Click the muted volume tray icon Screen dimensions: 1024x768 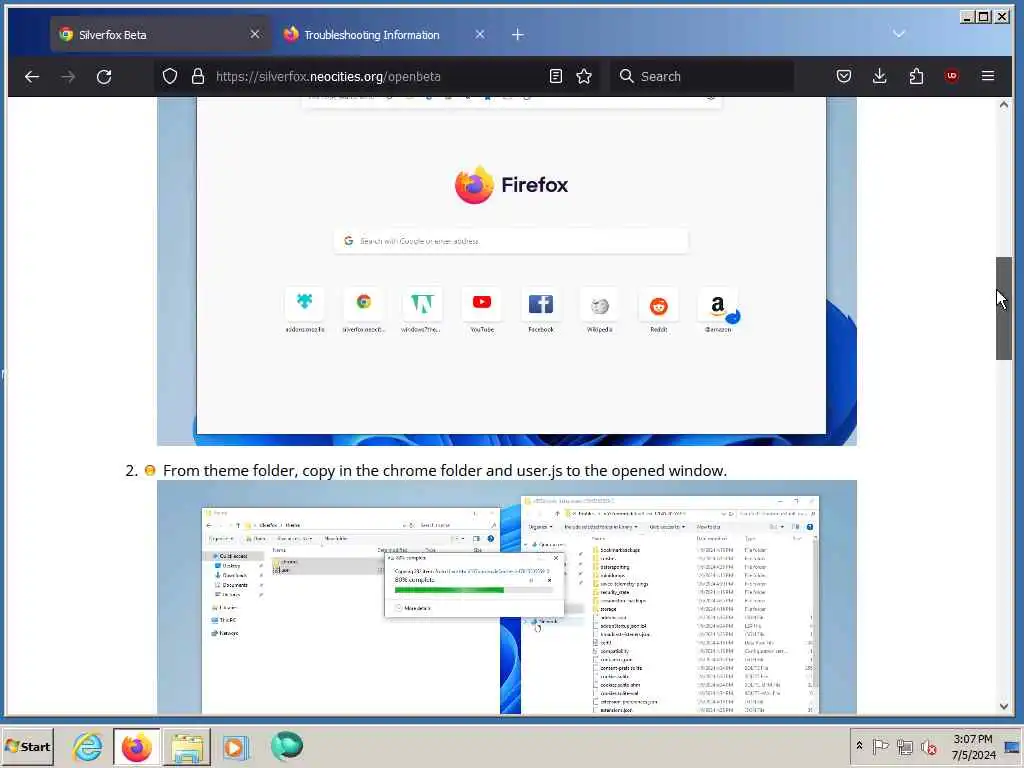tap(929, 746)
